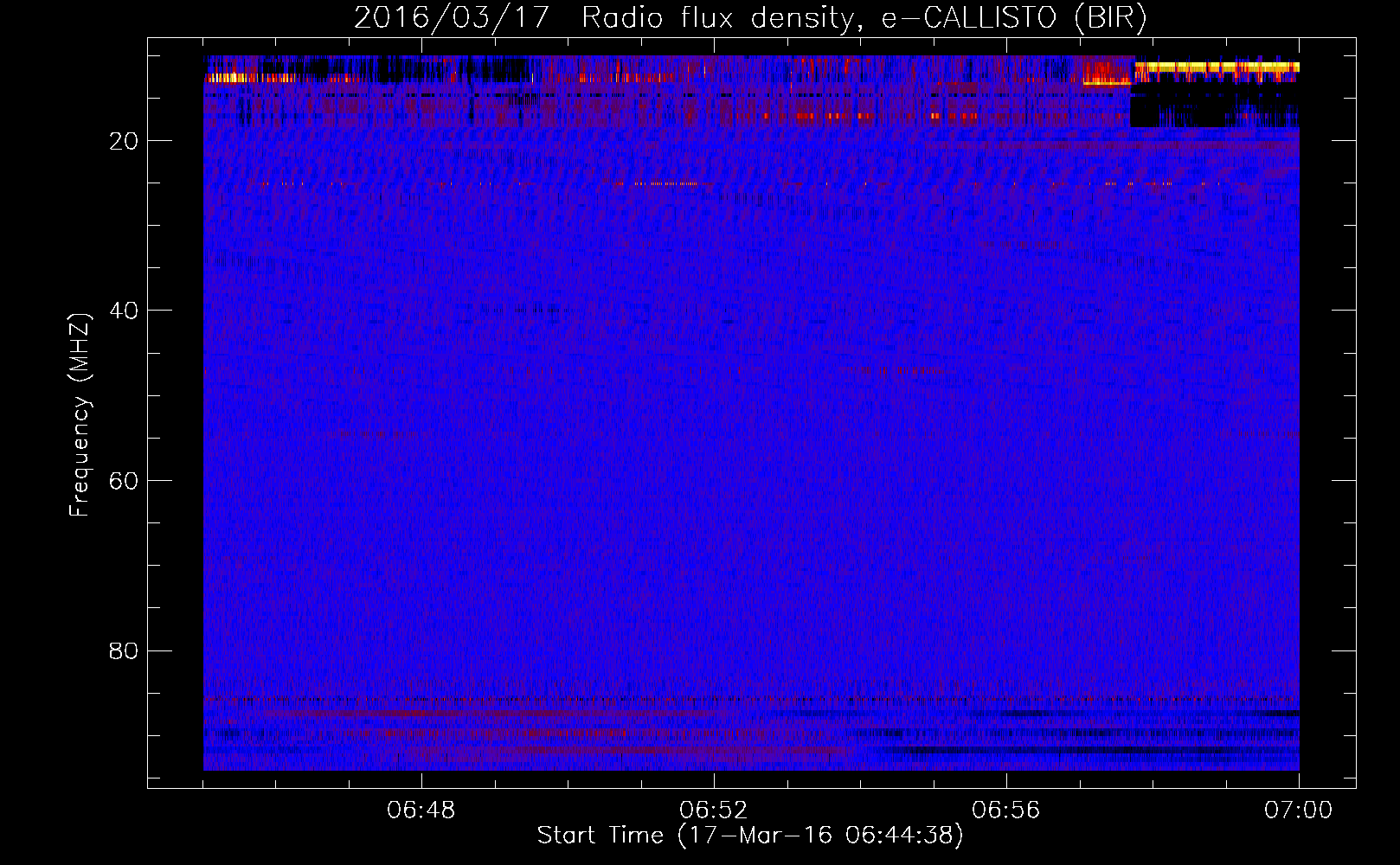The width and height of the screenshot is (1400, 865).
Task: Click the 06:52 time tick label
Action: (714, 811)
